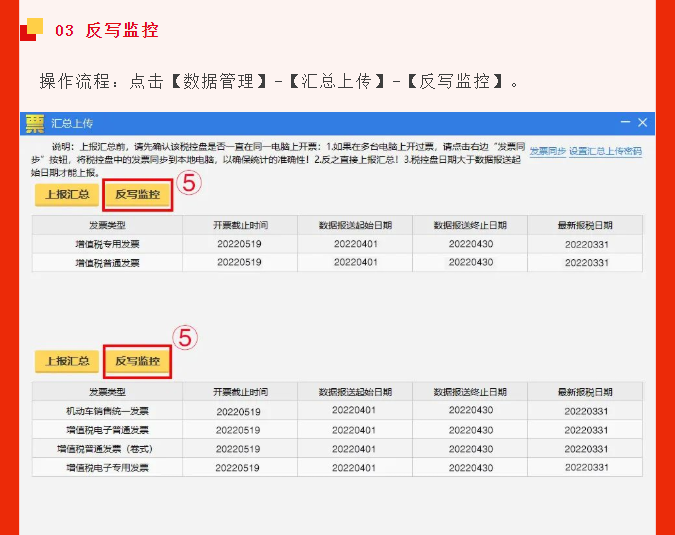Click 最新报税日期 header in the 增值税专用发票 table
Viewport: 675px width, 535px height.
tap(585, 225)
